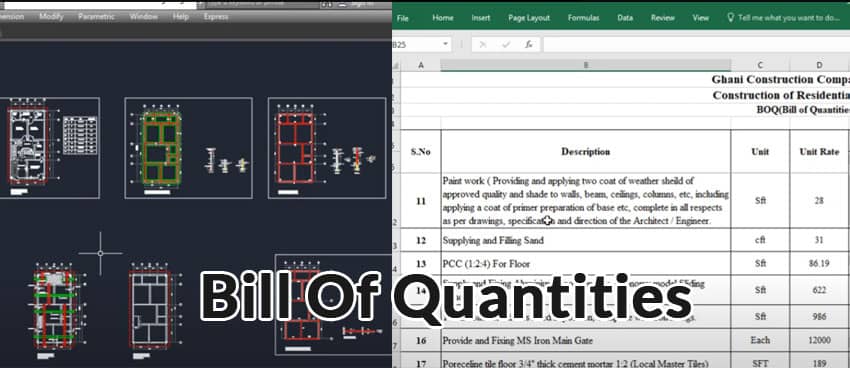850x368 pixels.
Task: Switch to the Page Layout tab
Action: click(x=529, y=18)
